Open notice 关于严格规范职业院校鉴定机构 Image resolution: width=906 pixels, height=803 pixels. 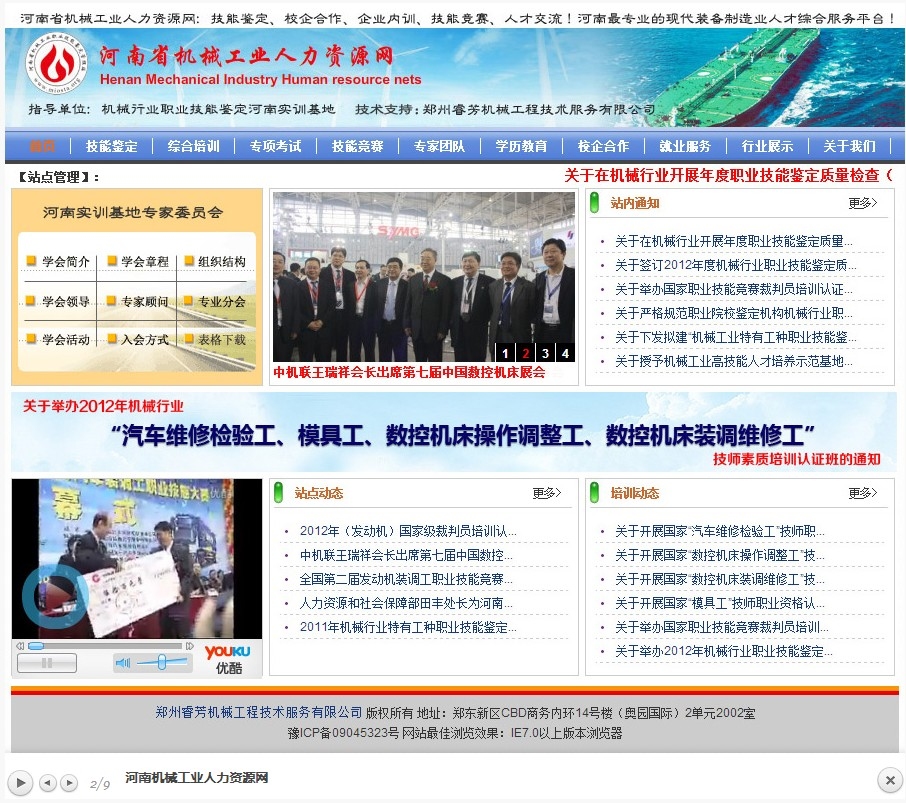733,314
